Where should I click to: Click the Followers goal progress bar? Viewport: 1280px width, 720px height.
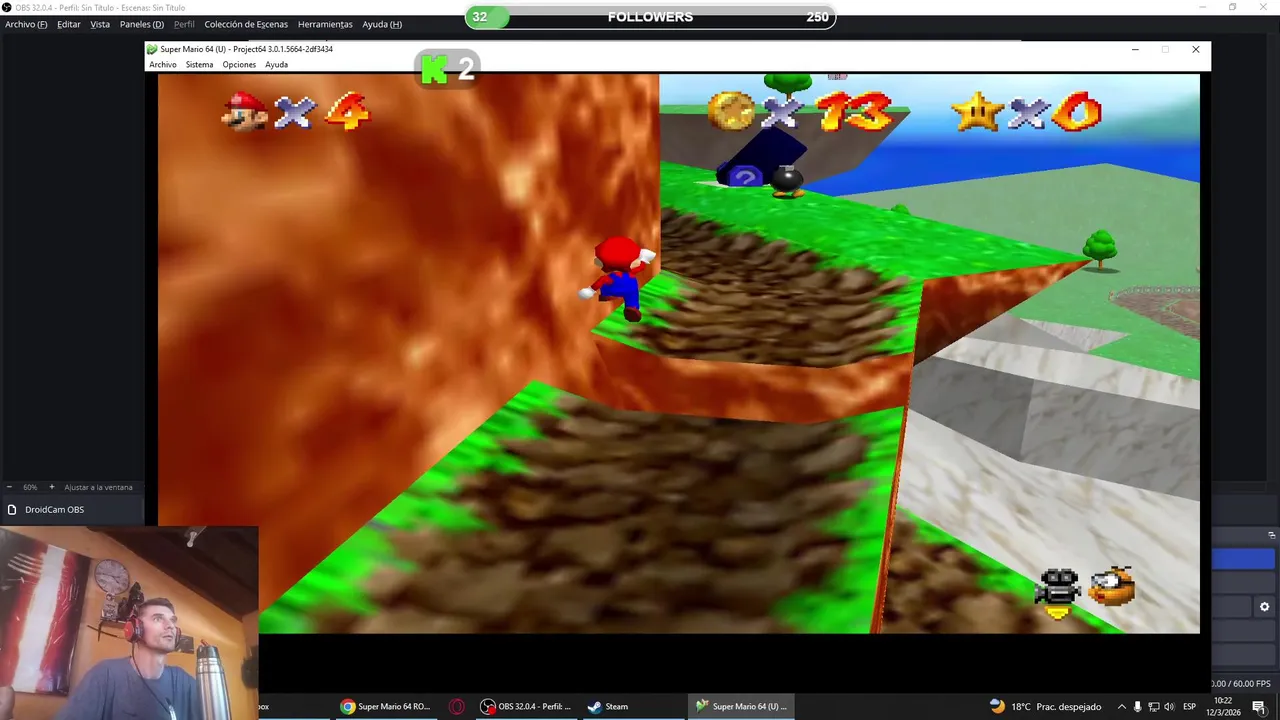pos(650,17)
